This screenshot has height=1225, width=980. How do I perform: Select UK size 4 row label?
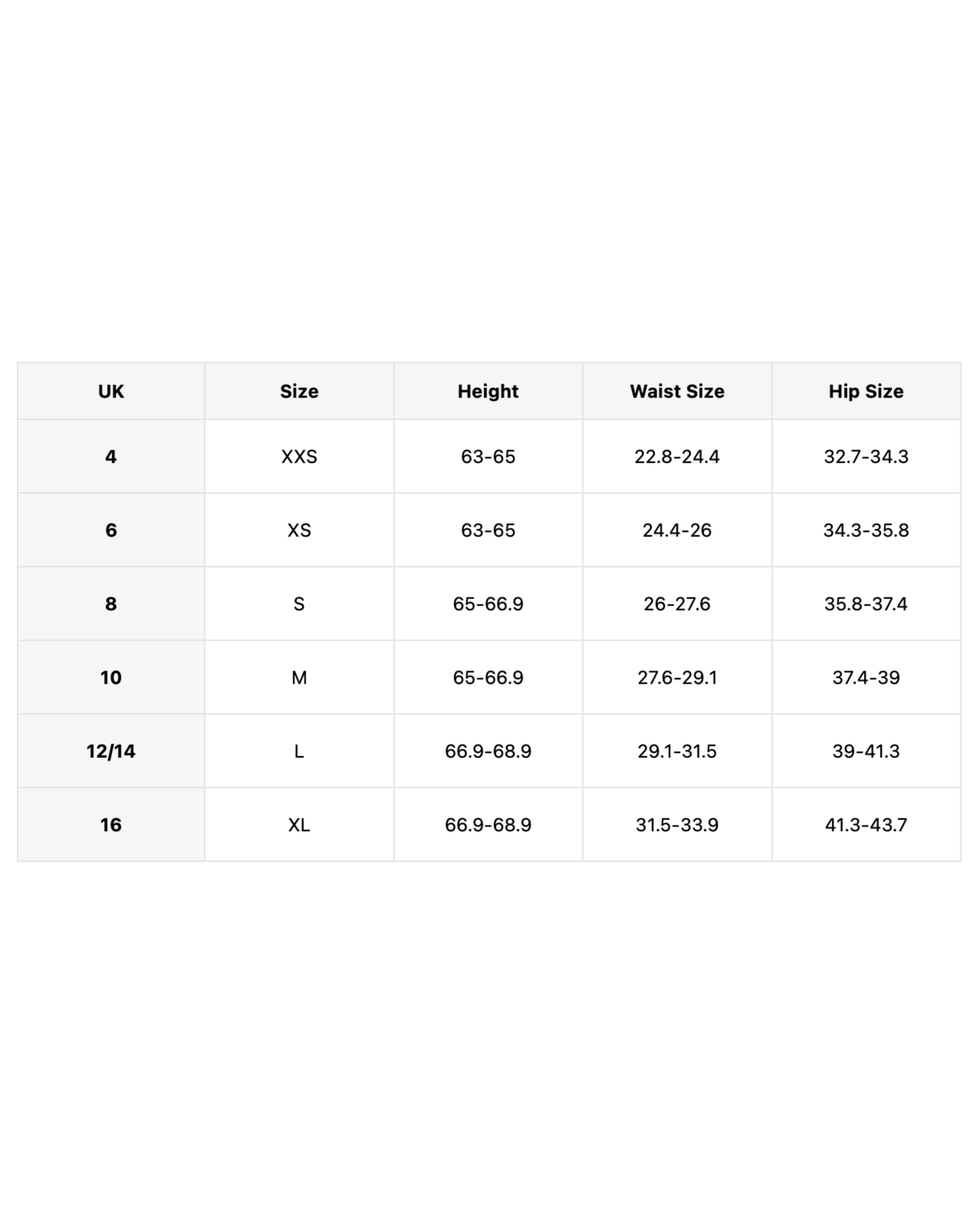pos(111,457)
